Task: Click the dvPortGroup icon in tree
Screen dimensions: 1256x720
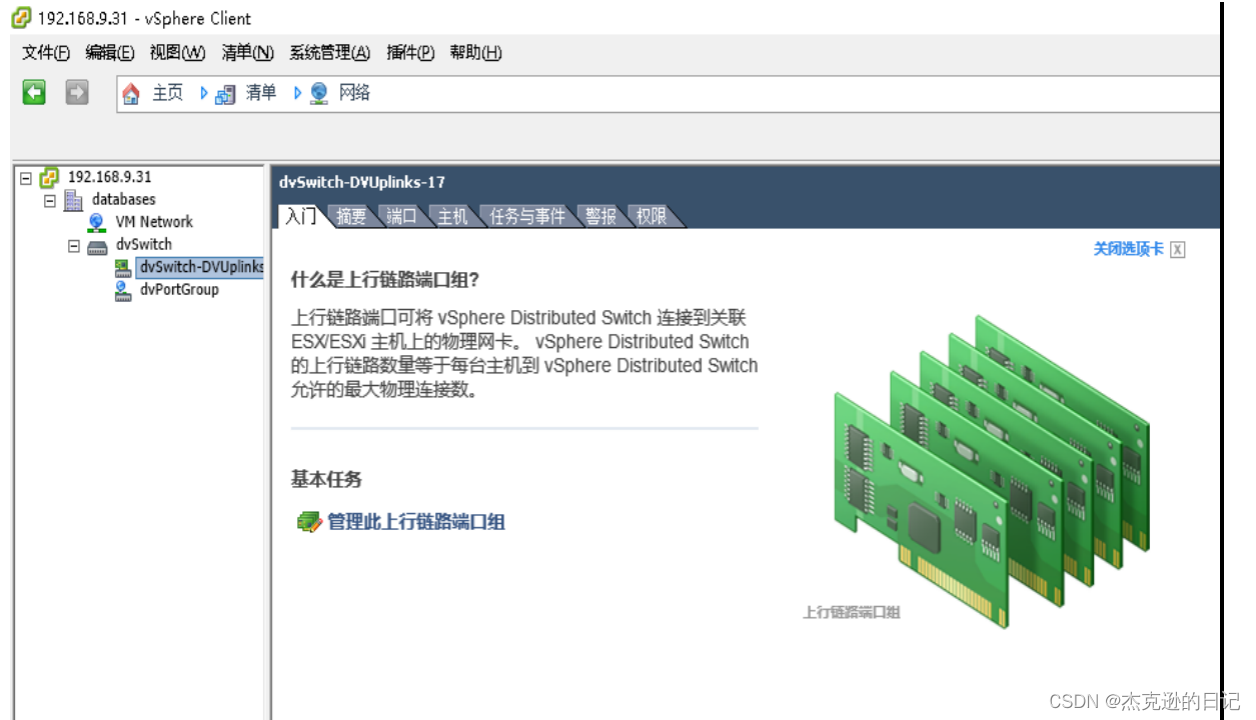Action: coord(123,290)
